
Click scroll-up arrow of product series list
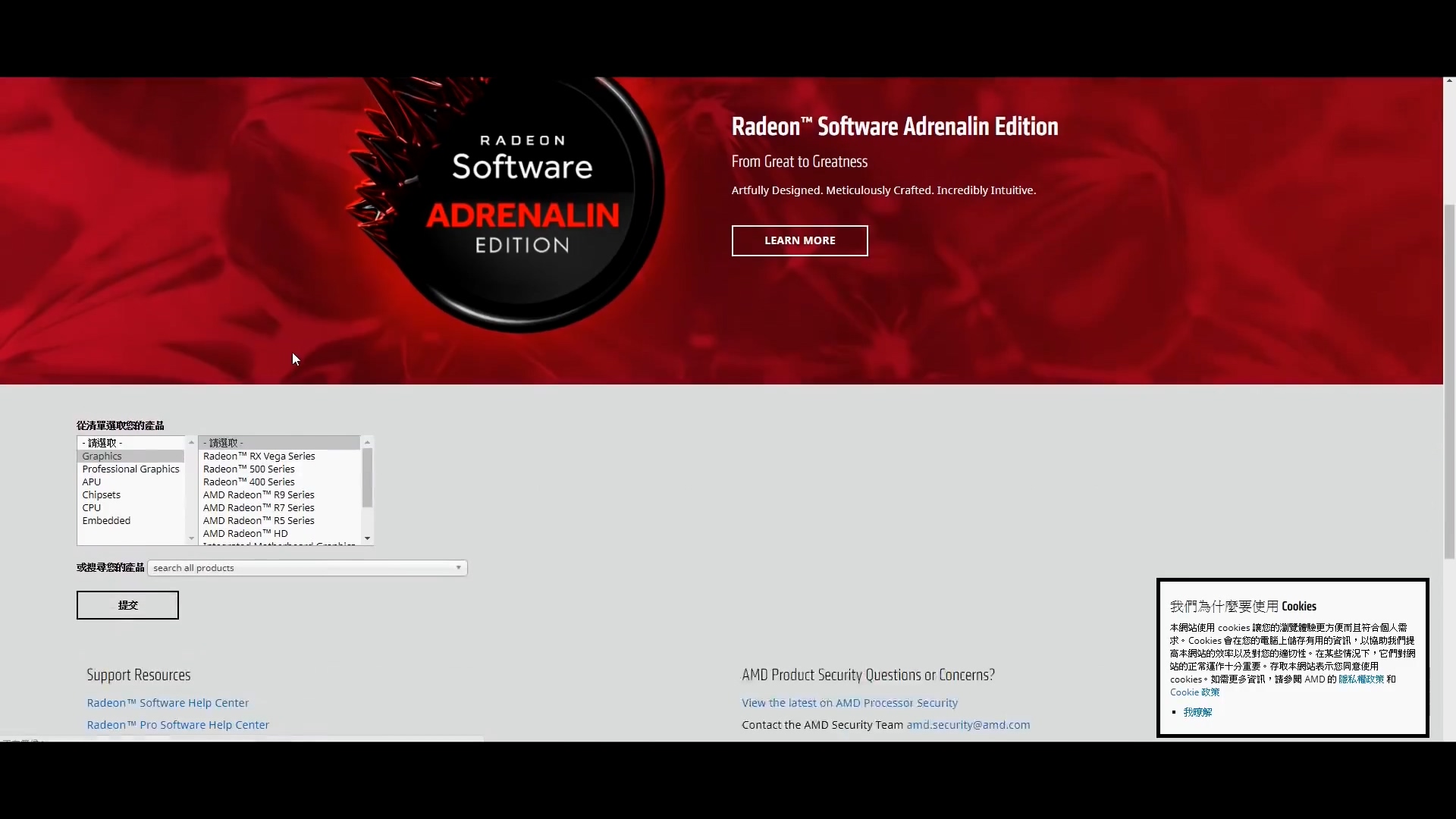tap(367, 442)
